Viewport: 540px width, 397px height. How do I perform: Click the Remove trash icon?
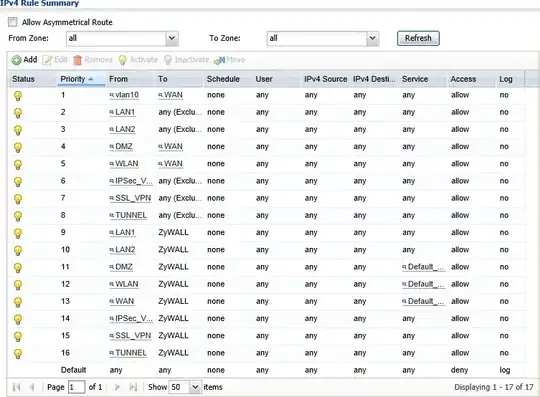tap(77, 60)
